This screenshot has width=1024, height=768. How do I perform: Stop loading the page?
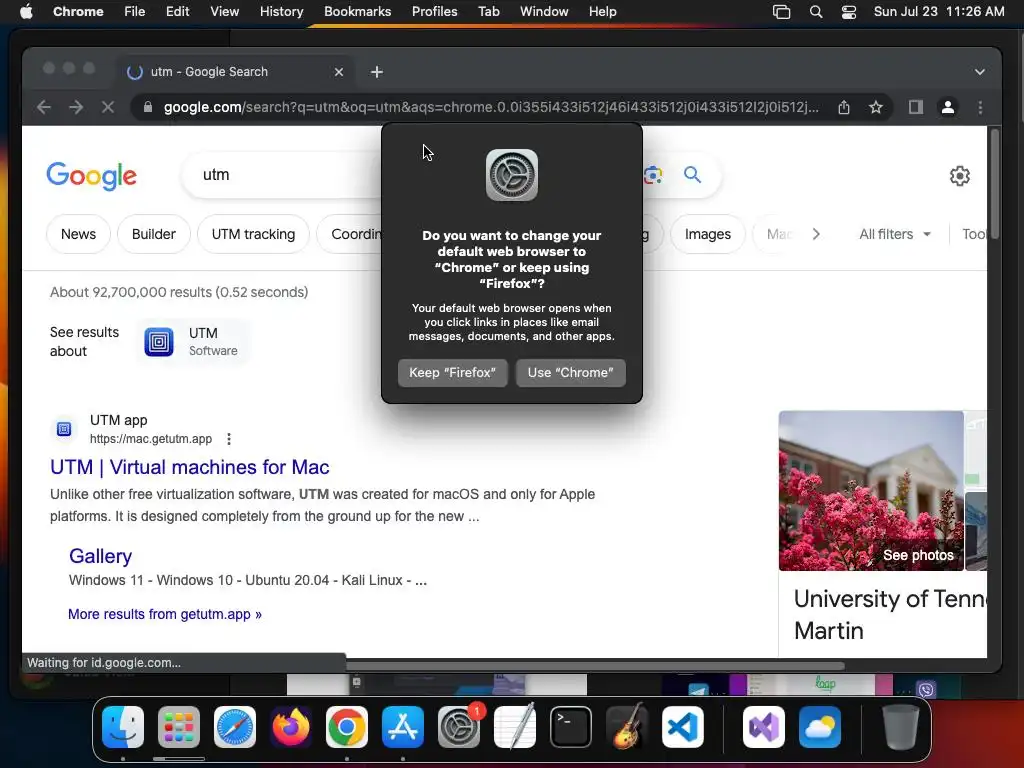(108, 107)
